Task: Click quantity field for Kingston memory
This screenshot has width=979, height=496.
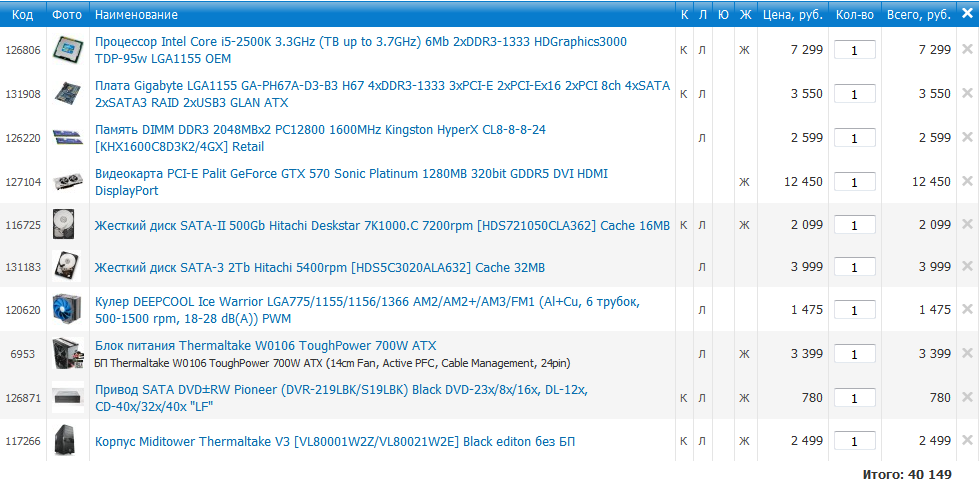Action: pyautogui.click(x=855, y=137)
